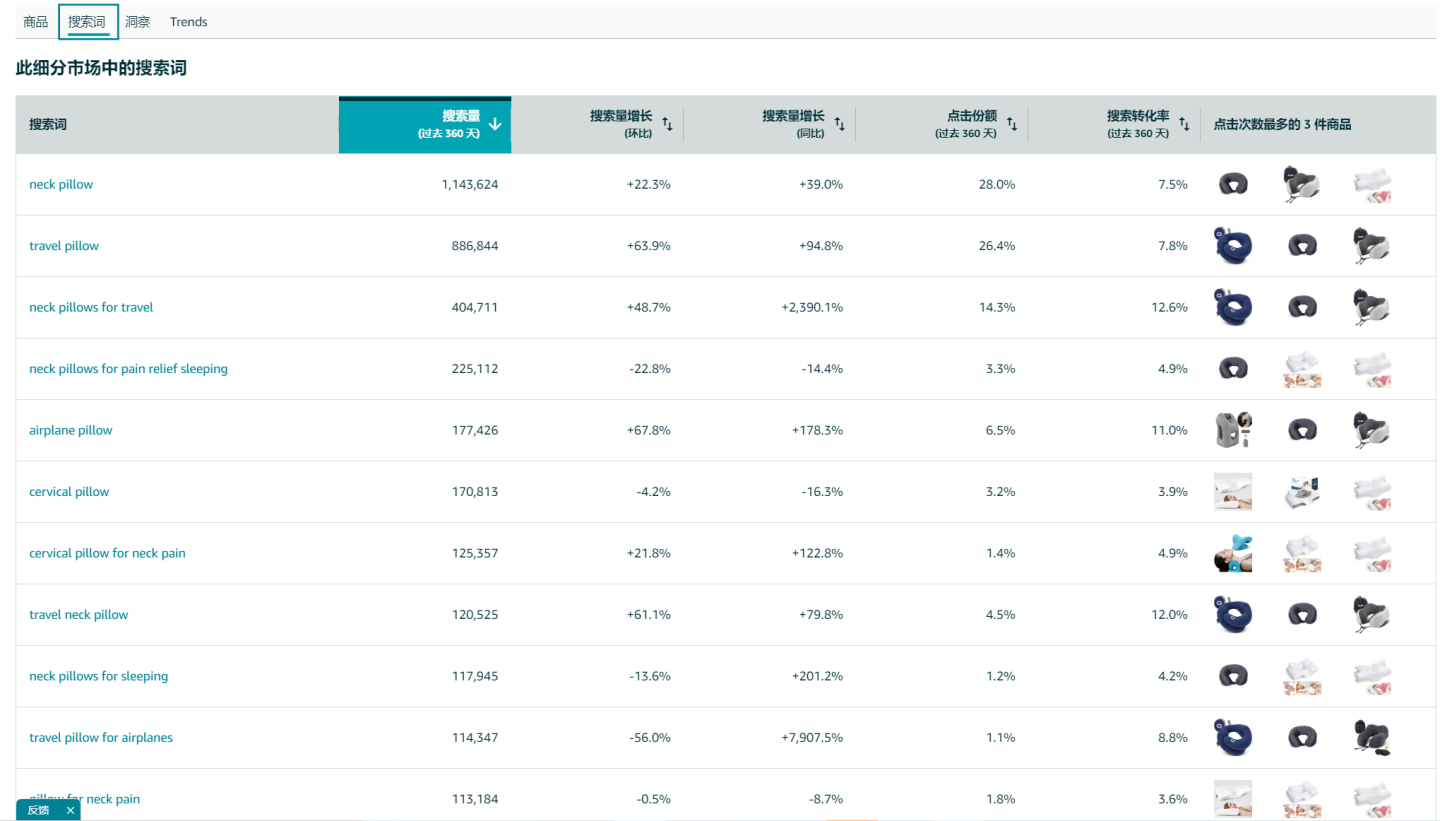Image resolution: width=1440 pixels, height=821 pixels.
Task: Click first product thumbnail in neck pillow row
Action: pyautogui.click(x=1233, y=184)
